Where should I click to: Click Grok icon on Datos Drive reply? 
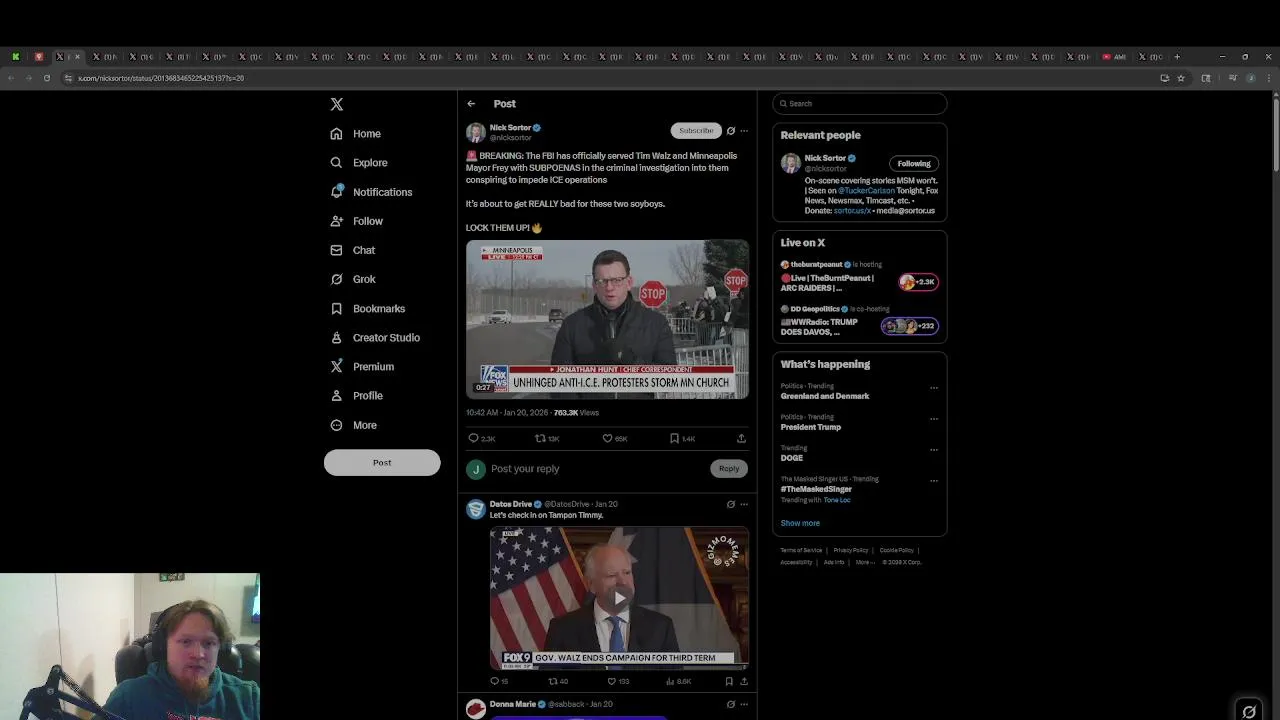tap(731, 505)
